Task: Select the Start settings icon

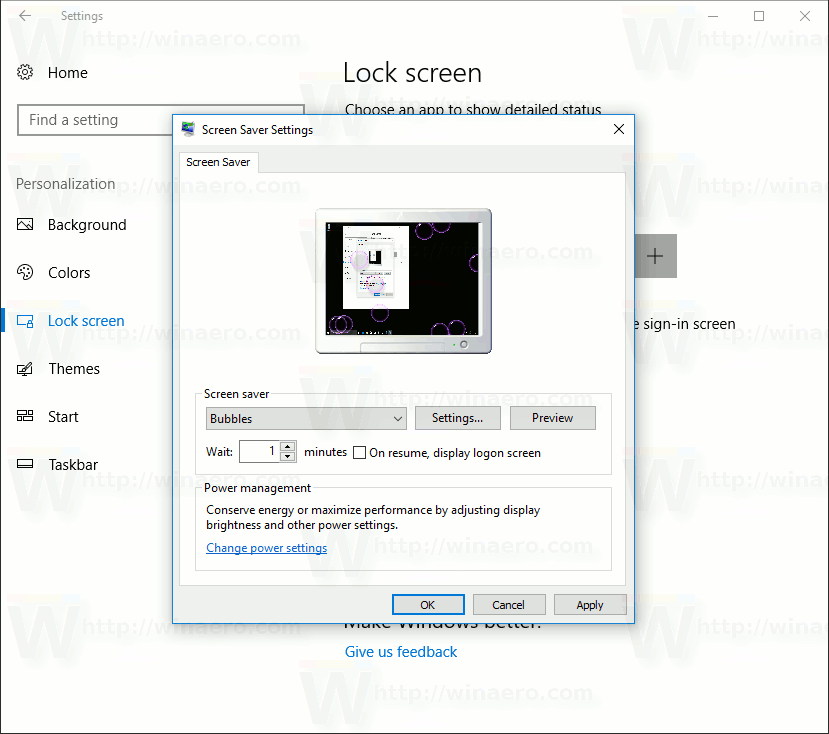Action: (x=24, y=416)
